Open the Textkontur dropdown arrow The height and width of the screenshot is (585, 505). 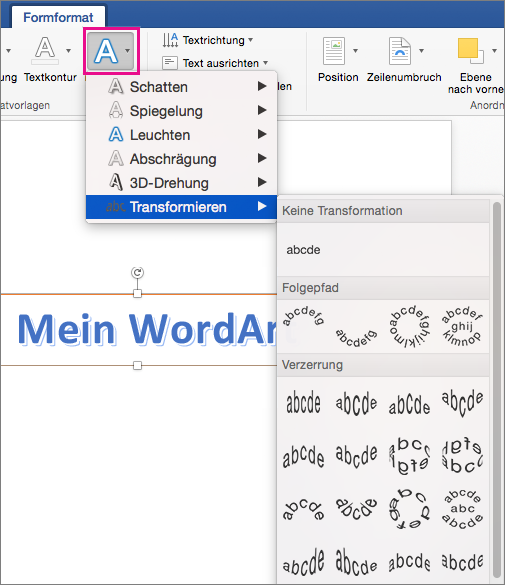[x=68, y=50]
